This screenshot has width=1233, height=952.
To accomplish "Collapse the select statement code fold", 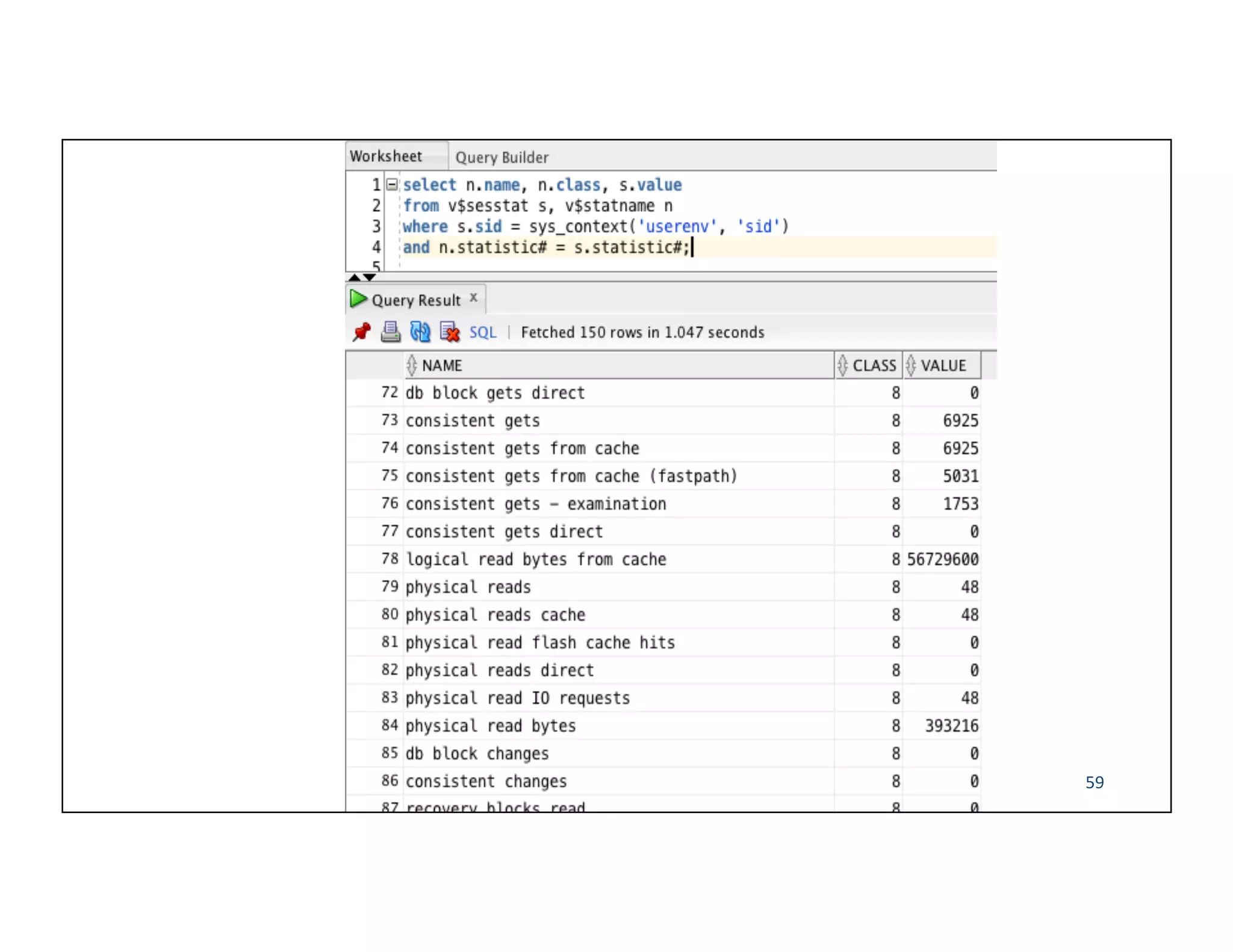I will (x=392, y=185).
